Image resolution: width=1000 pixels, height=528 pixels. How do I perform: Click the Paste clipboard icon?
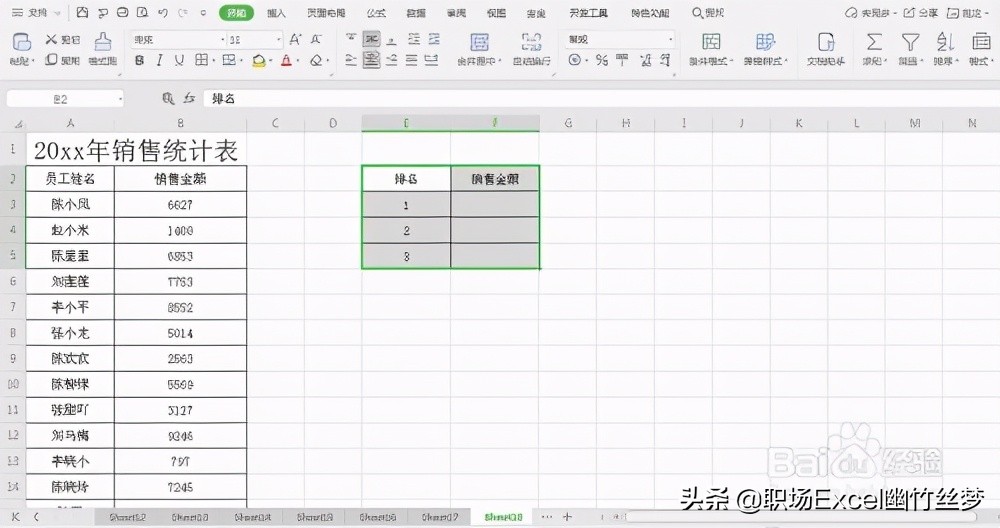tap(21, 42)
